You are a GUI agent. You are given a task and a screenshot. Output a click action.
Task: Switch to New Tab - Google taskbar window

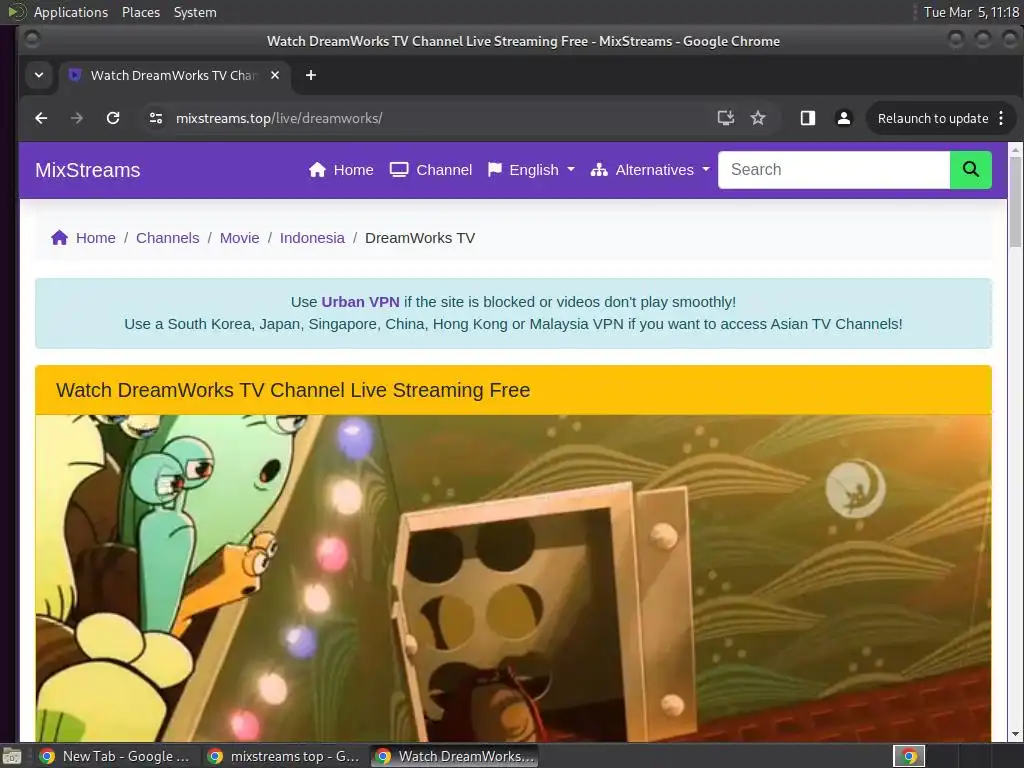(114, 756)
